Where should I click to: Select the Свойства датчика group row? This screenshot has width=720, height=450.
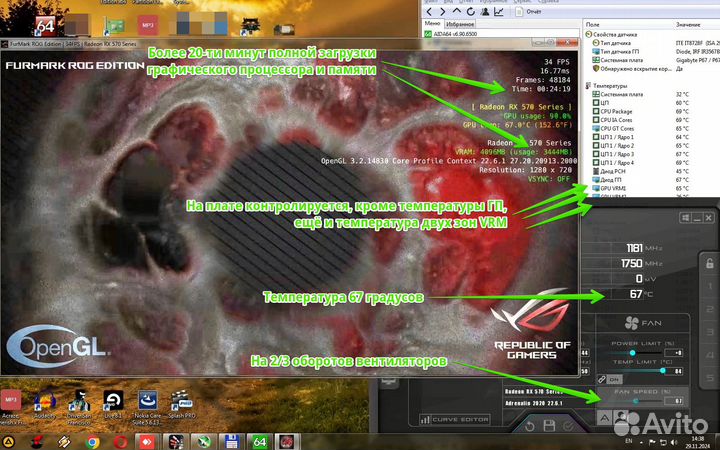coord(611,34)
